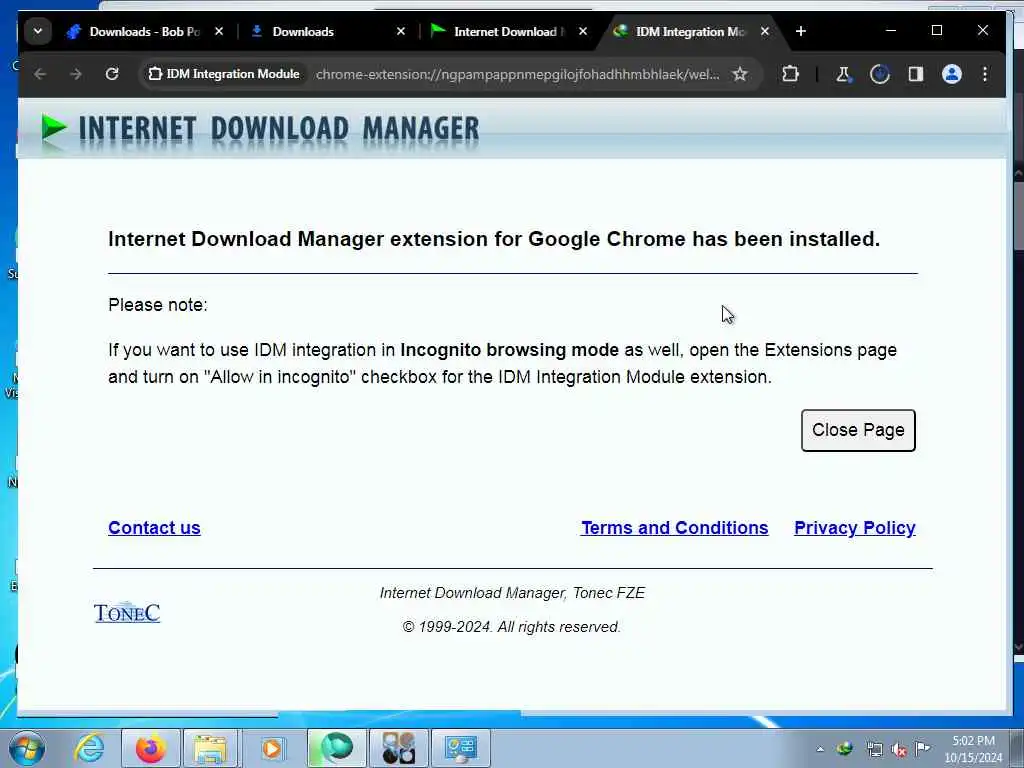Image resolution: width=1024 pixels, height=768 pixels.
Task: Close the Downloads tab
Action: coord(400,31)
